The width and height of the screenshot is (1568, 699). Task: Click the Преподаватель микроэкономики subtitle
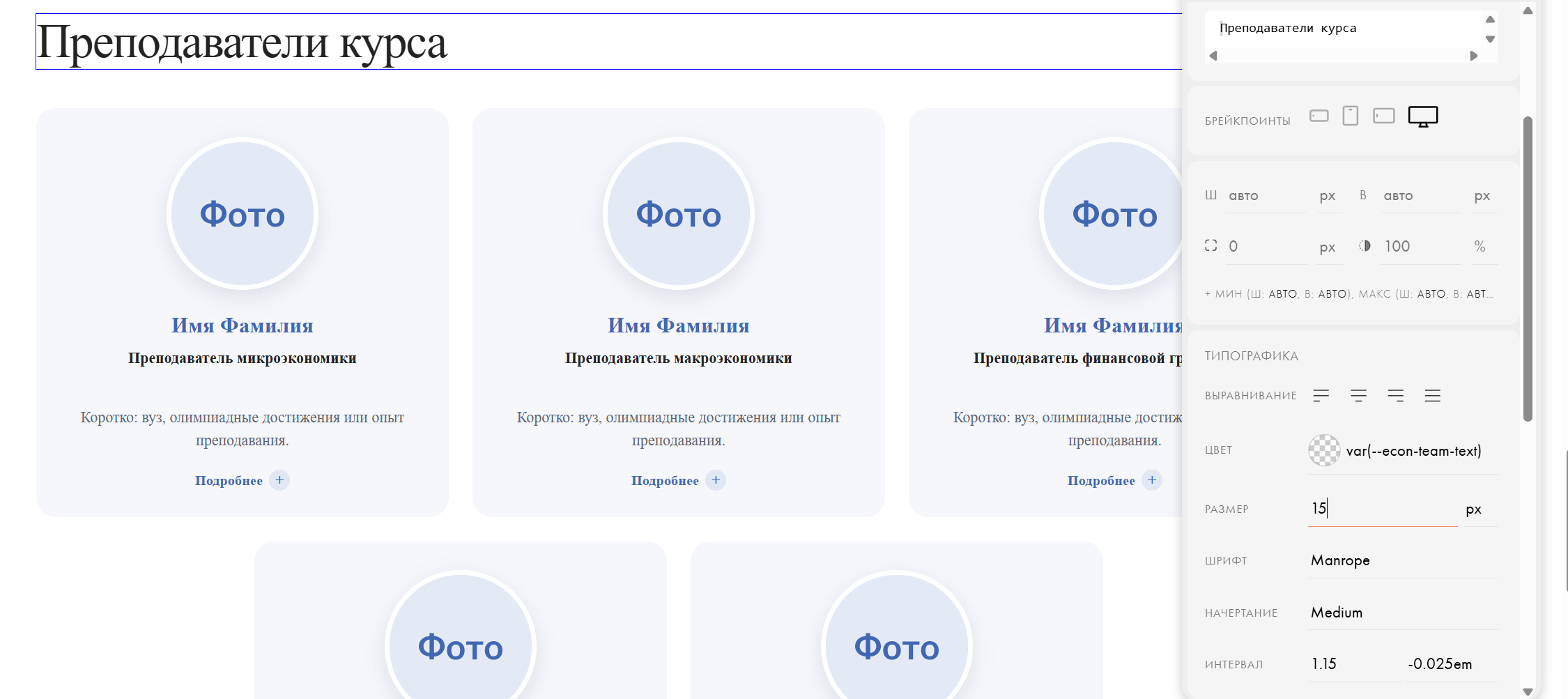[243, 358]
